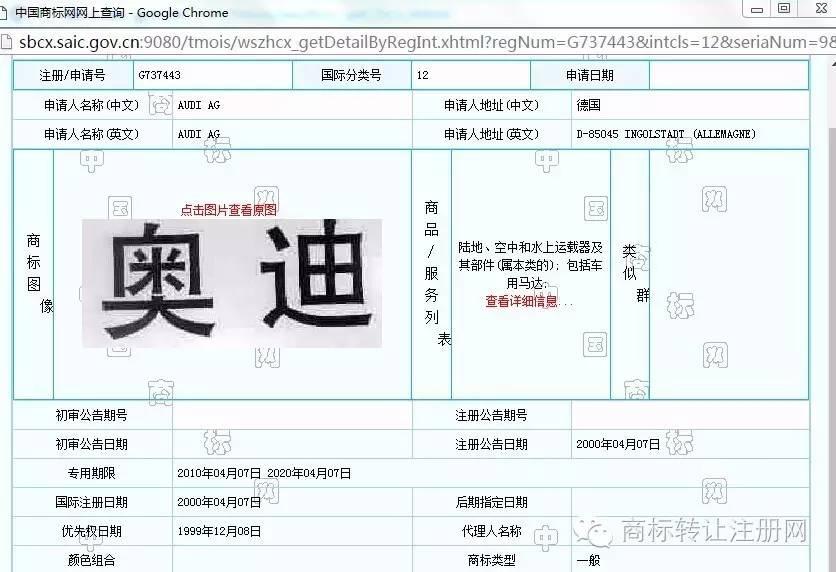Maximize the Chrome window

pos(784,9)
